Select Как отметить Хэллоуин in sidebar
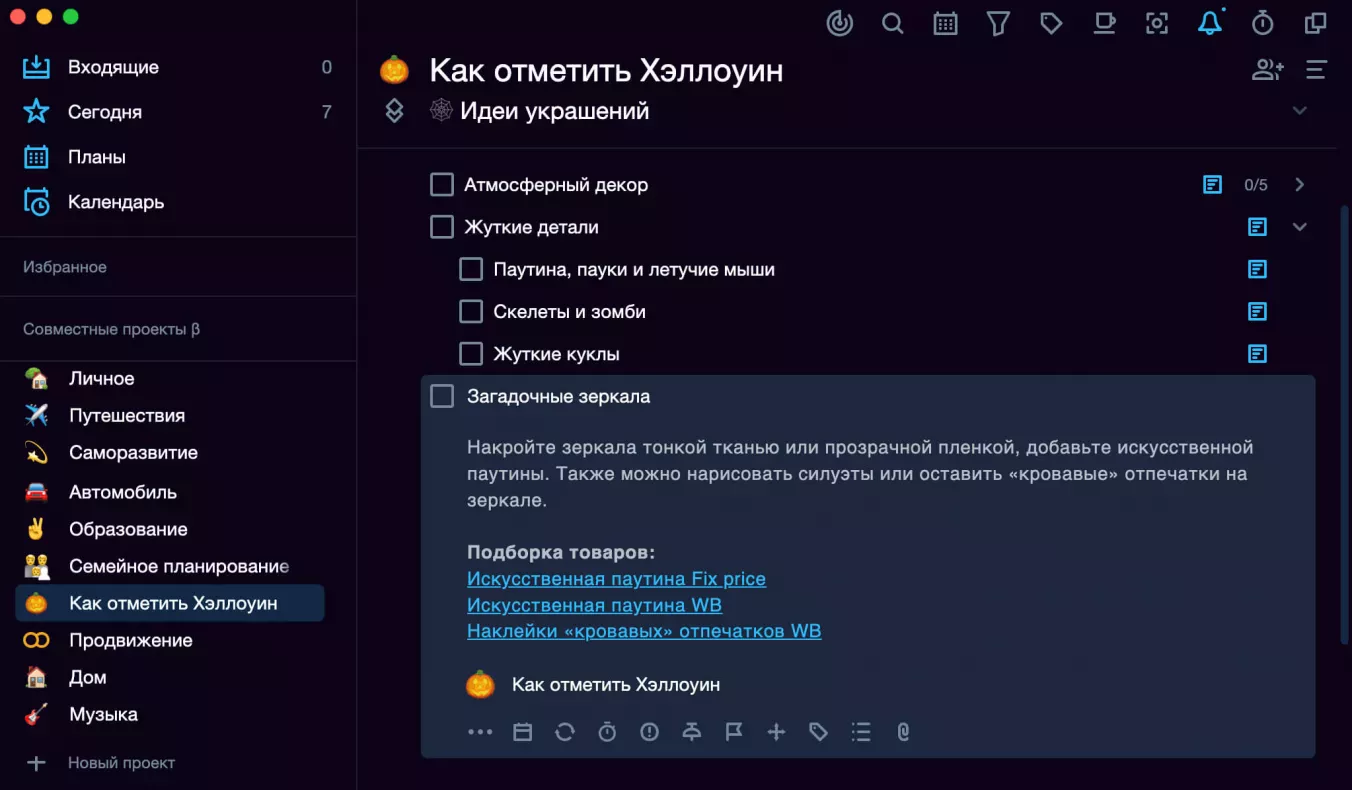Viewport: 1352px width, 790px height. click(x=170, y=603)
